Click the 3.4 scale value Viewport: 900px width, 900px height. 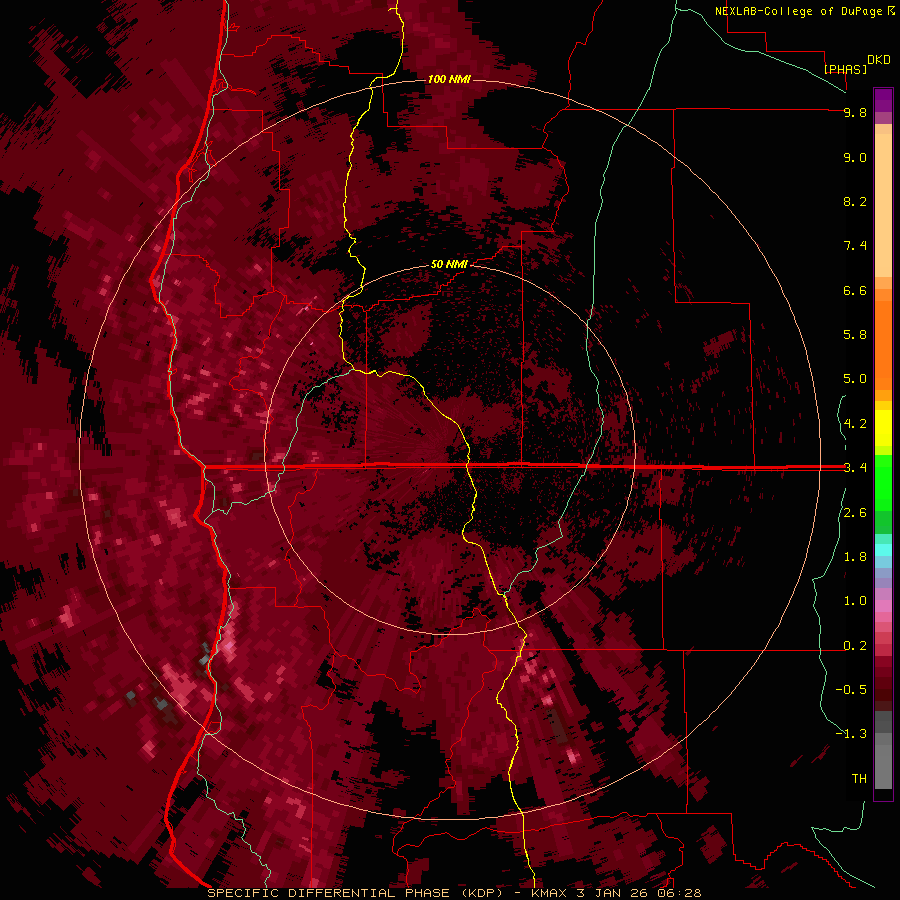click(x=855, y=468)
